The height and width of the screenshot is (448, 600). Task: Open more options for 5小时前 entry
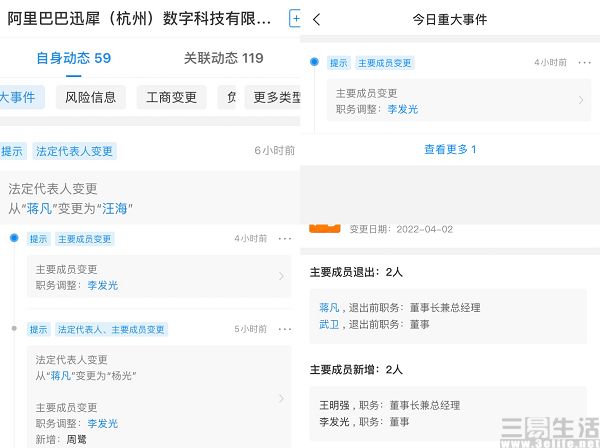click(285, 329)
